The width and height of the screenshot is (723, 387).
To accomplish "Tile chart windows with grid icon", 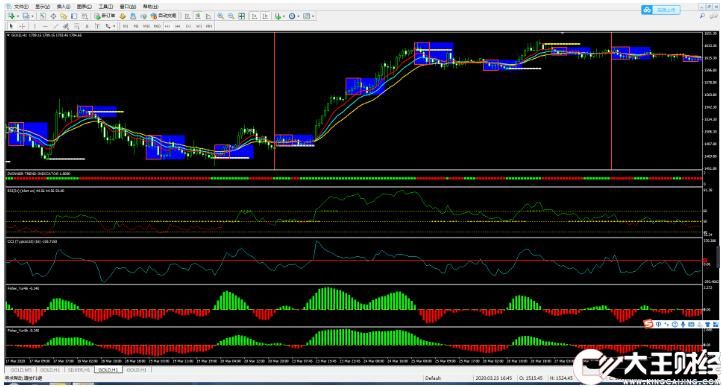I will point(241,16).
